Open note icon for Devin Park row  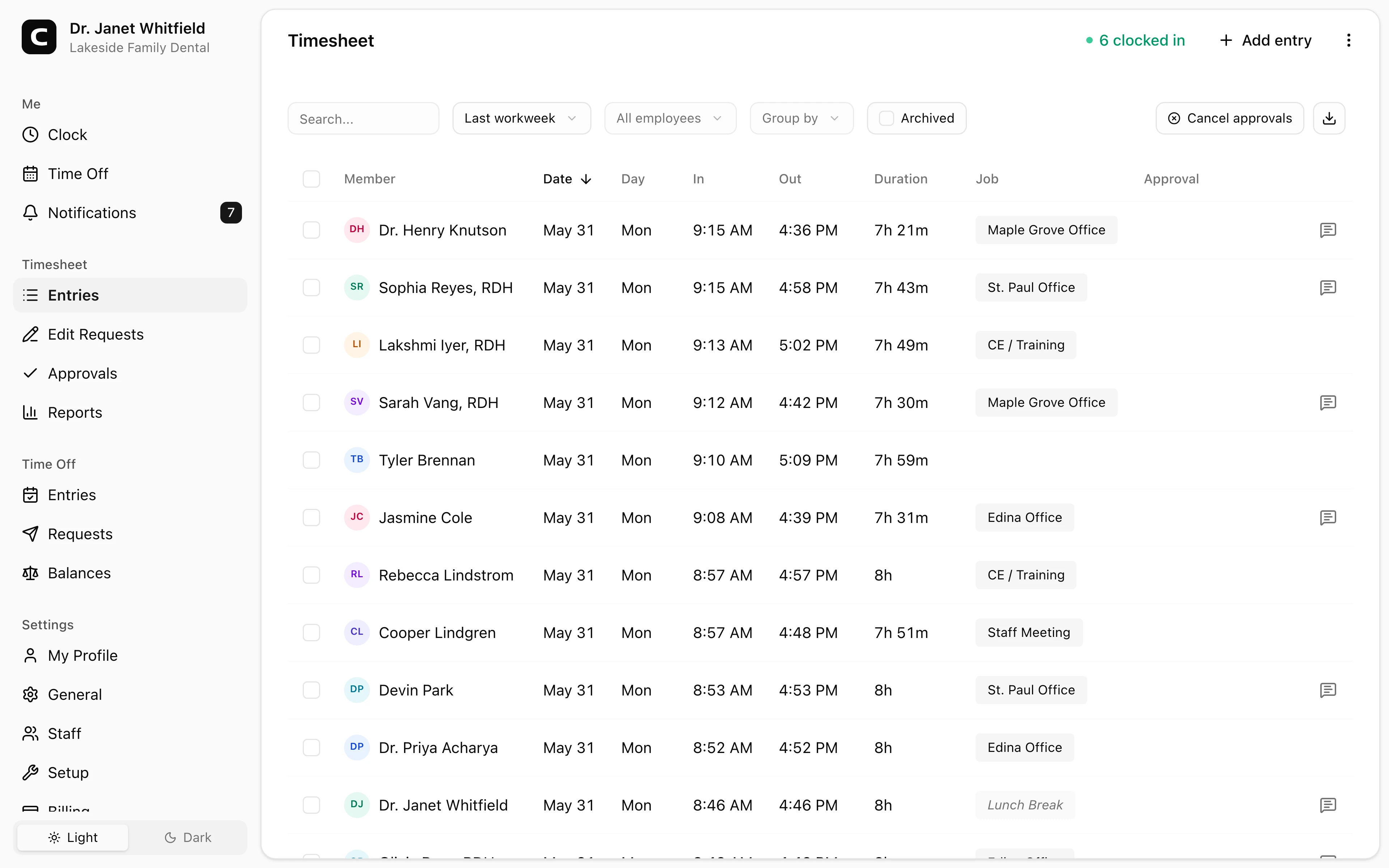click(1328, 690)
